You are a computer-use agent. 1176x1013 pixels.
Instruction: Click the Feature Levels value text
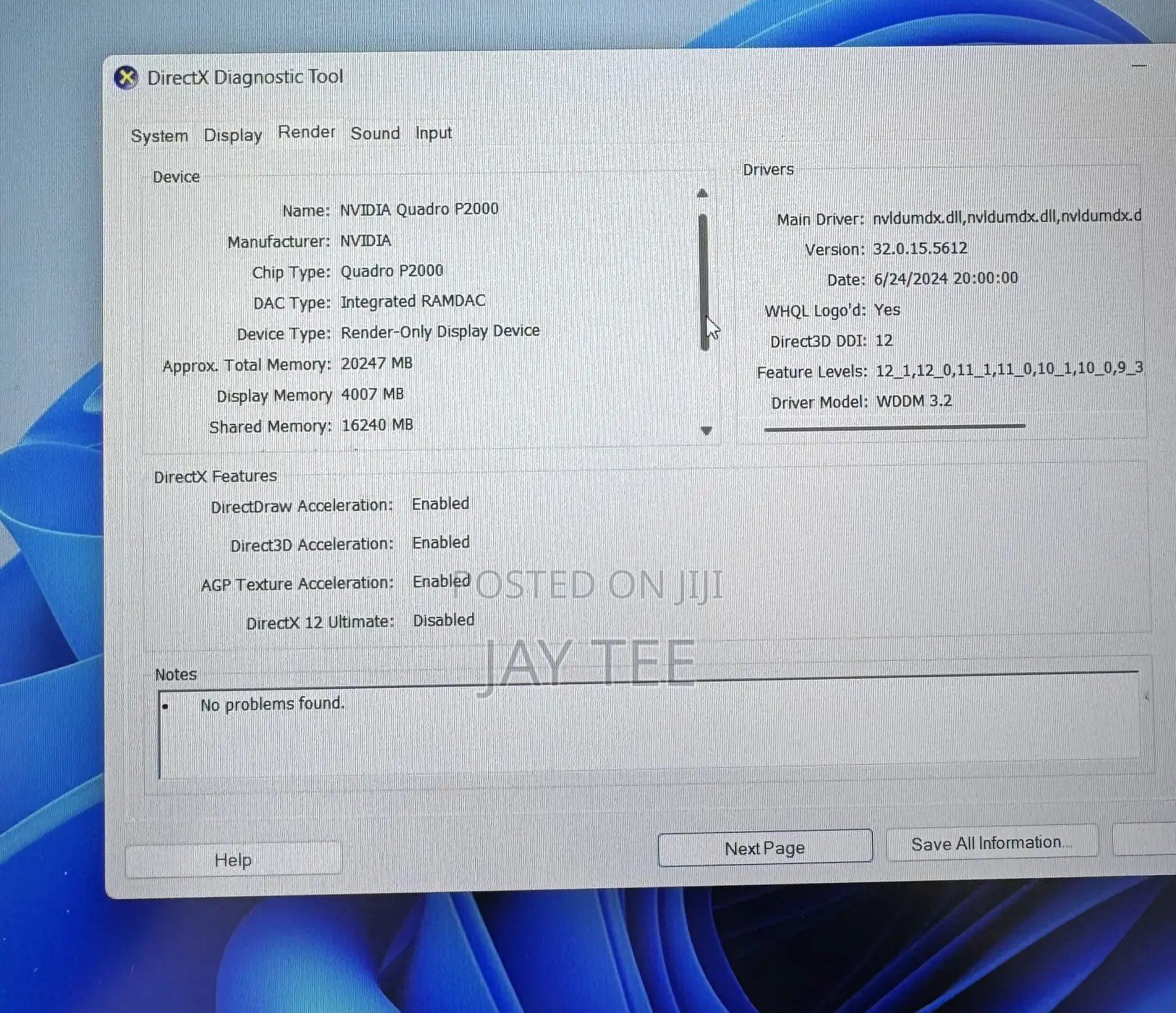(1009, 369)
